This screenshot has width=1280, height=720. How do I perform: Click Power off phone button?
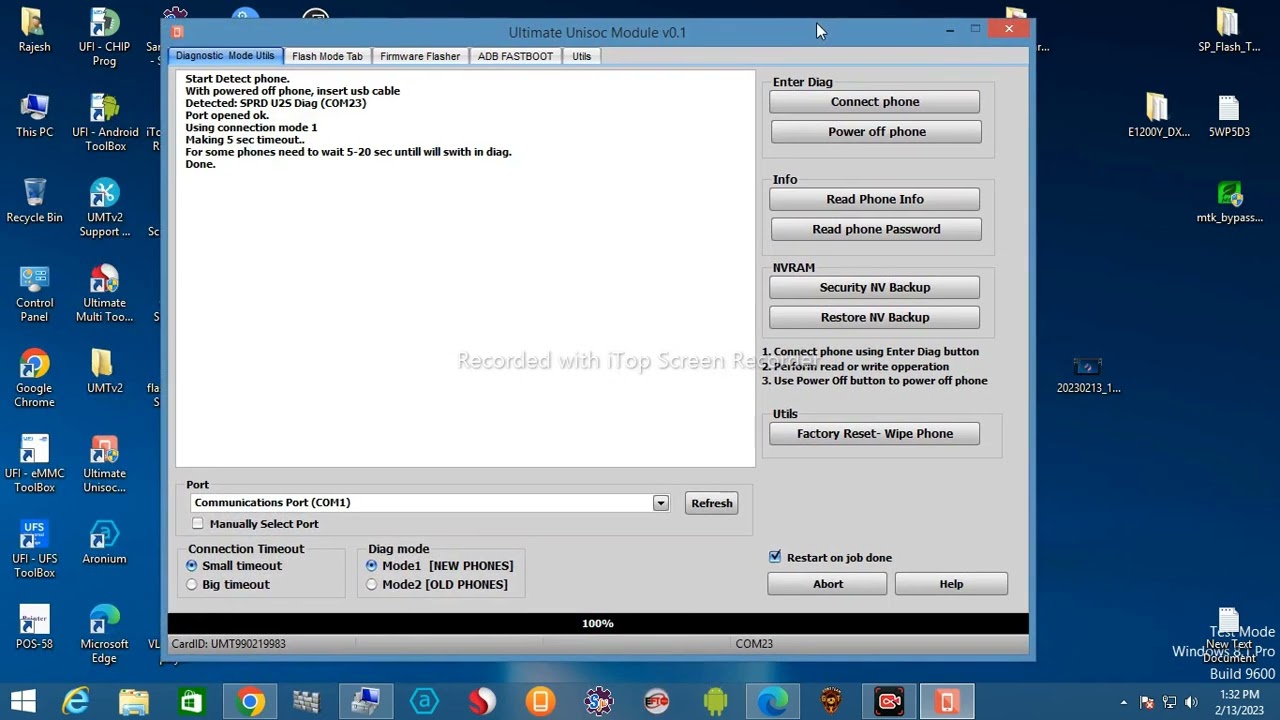[877, 132]
